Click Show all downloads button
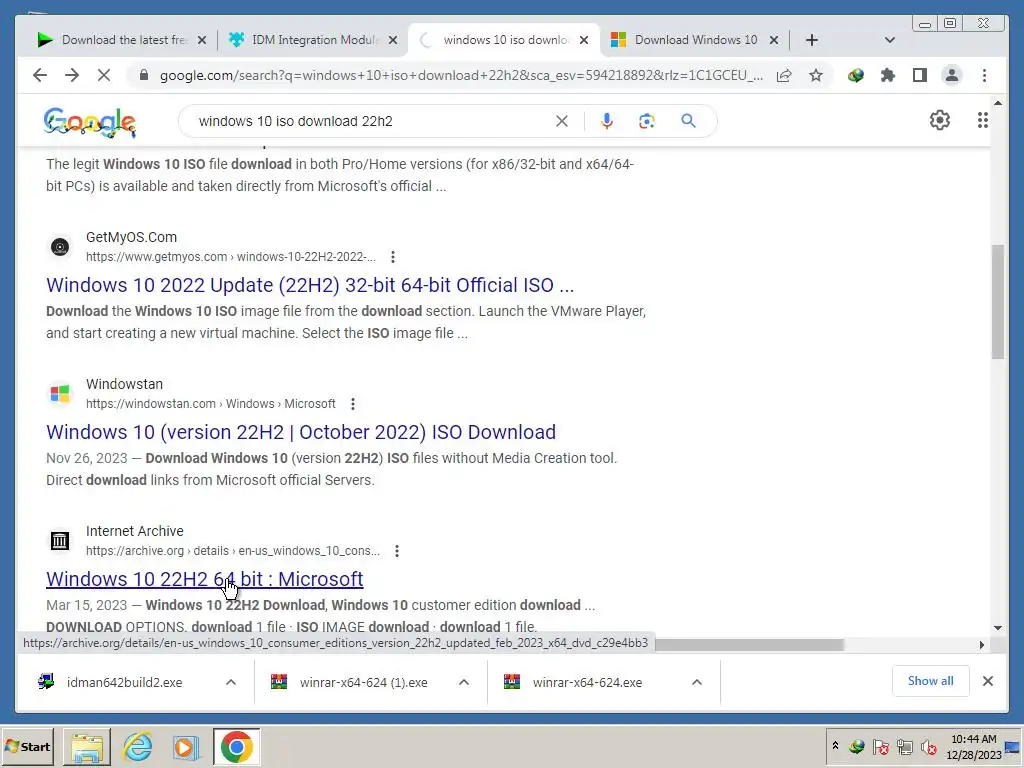Viewport: 1024px width, 768px height. pyautogui.click(x=931, y=681)
